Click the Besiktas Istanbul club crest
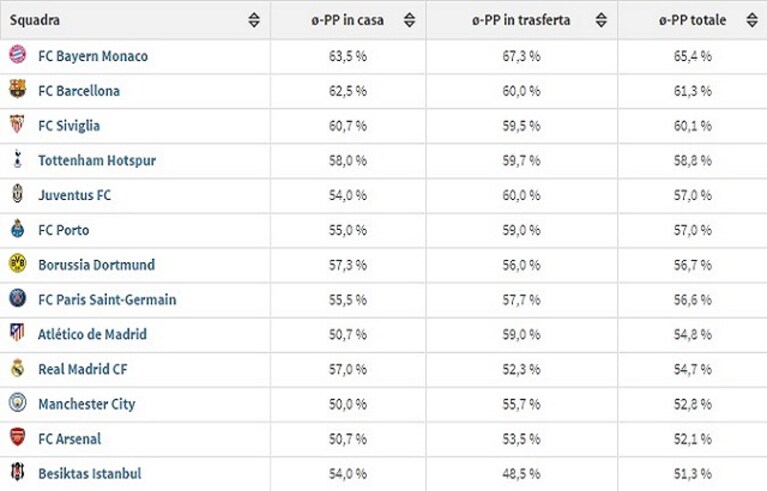The width and height of the screenshot is (767, 491). 18,472
